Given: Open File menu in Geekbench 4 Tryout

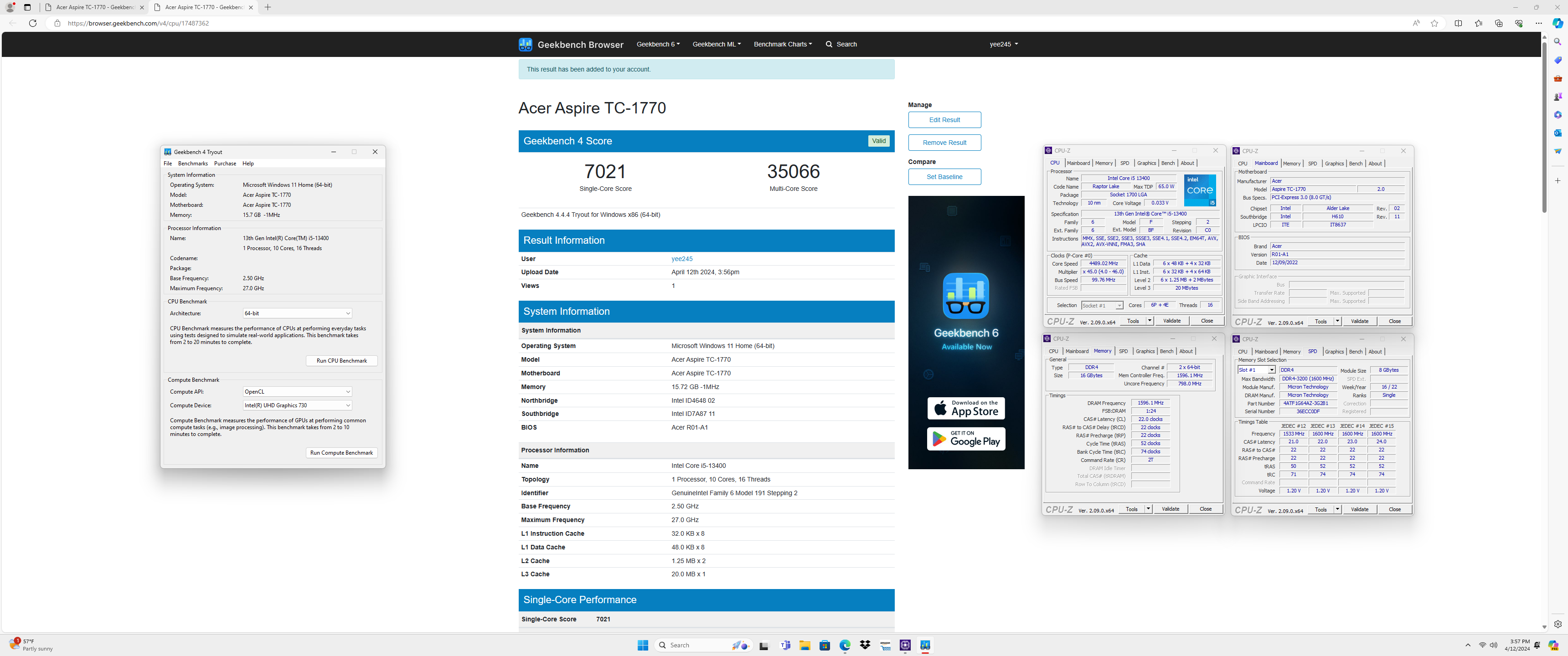Looking at the screenshot, I should point(167,164).
